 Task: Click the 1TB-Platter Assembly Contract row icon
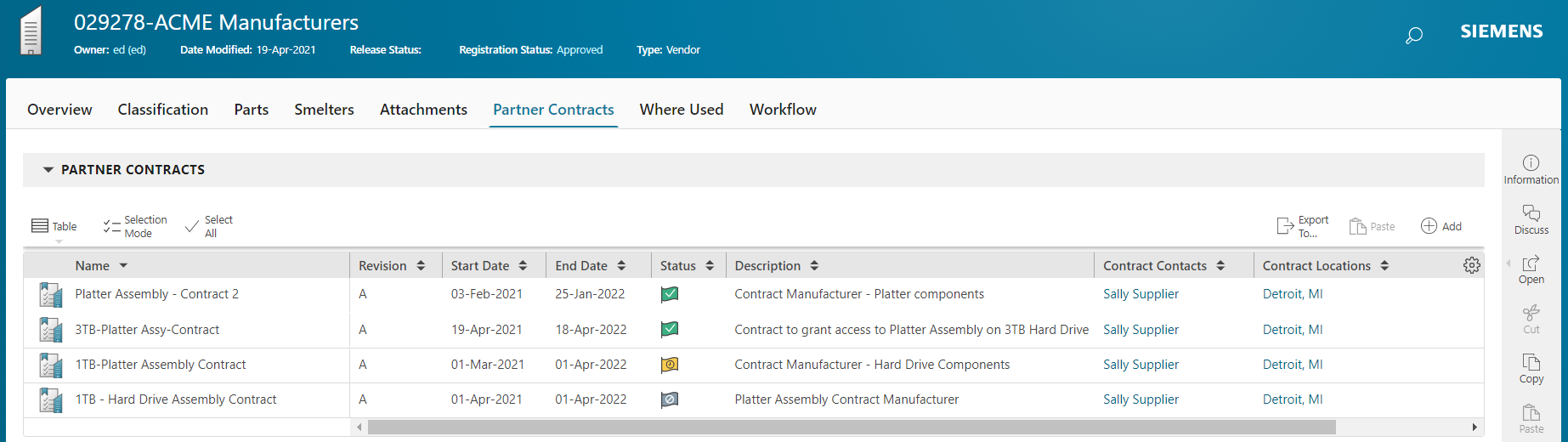point(51,365)
